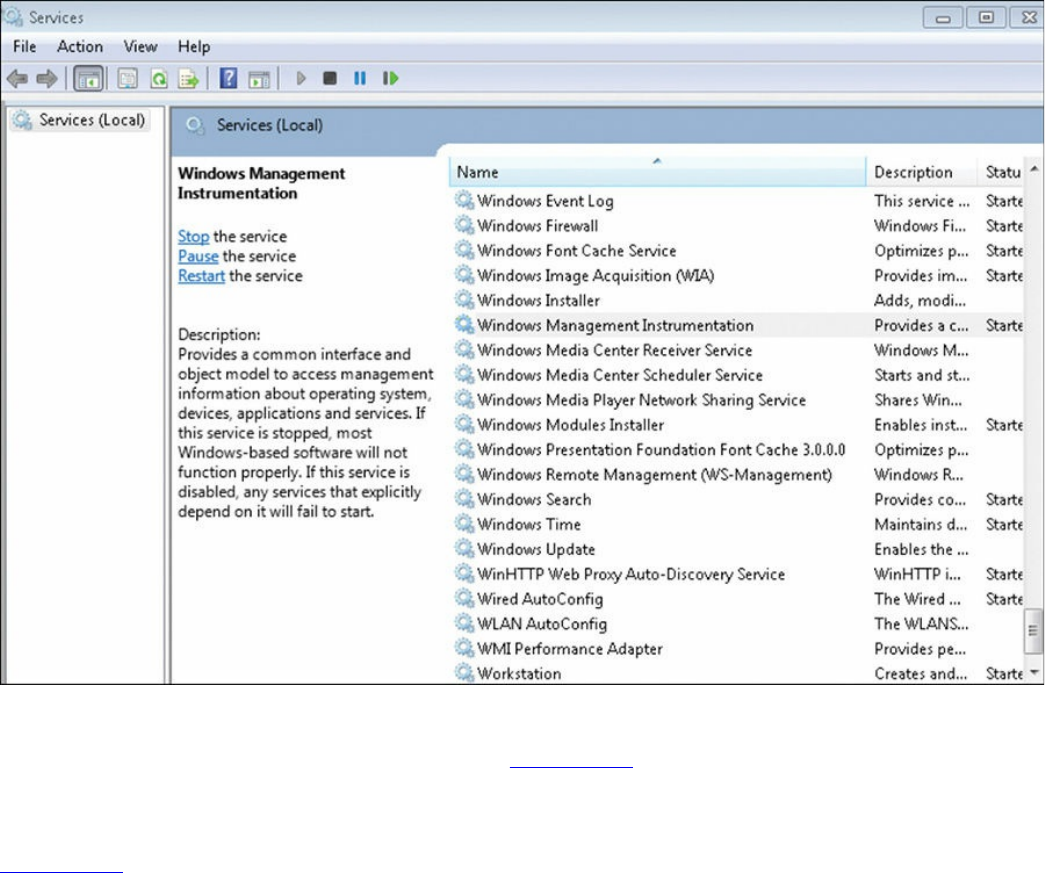This screenshot has height=873, width=1045.
Task: Click the Pause Service toolbar icon
Action: pos(360,79)
